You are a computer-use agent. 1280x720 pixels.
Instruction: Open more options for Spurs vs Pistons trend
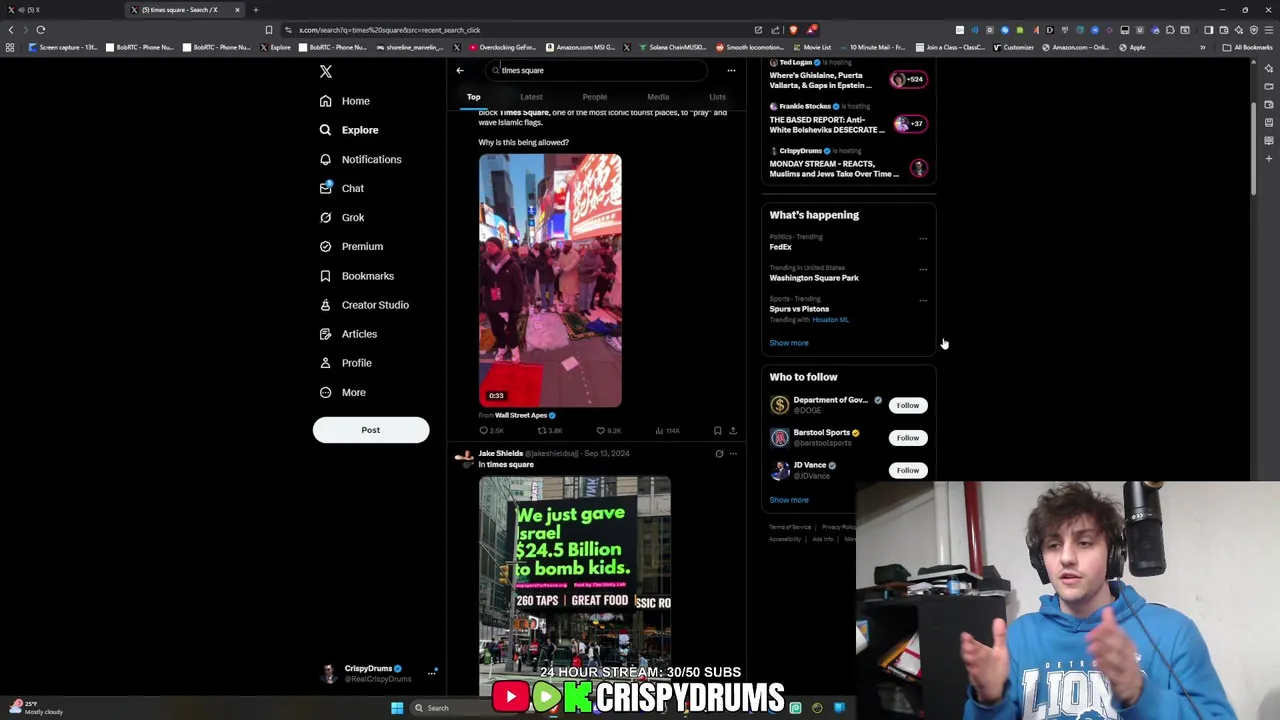(x=923, y=300)
